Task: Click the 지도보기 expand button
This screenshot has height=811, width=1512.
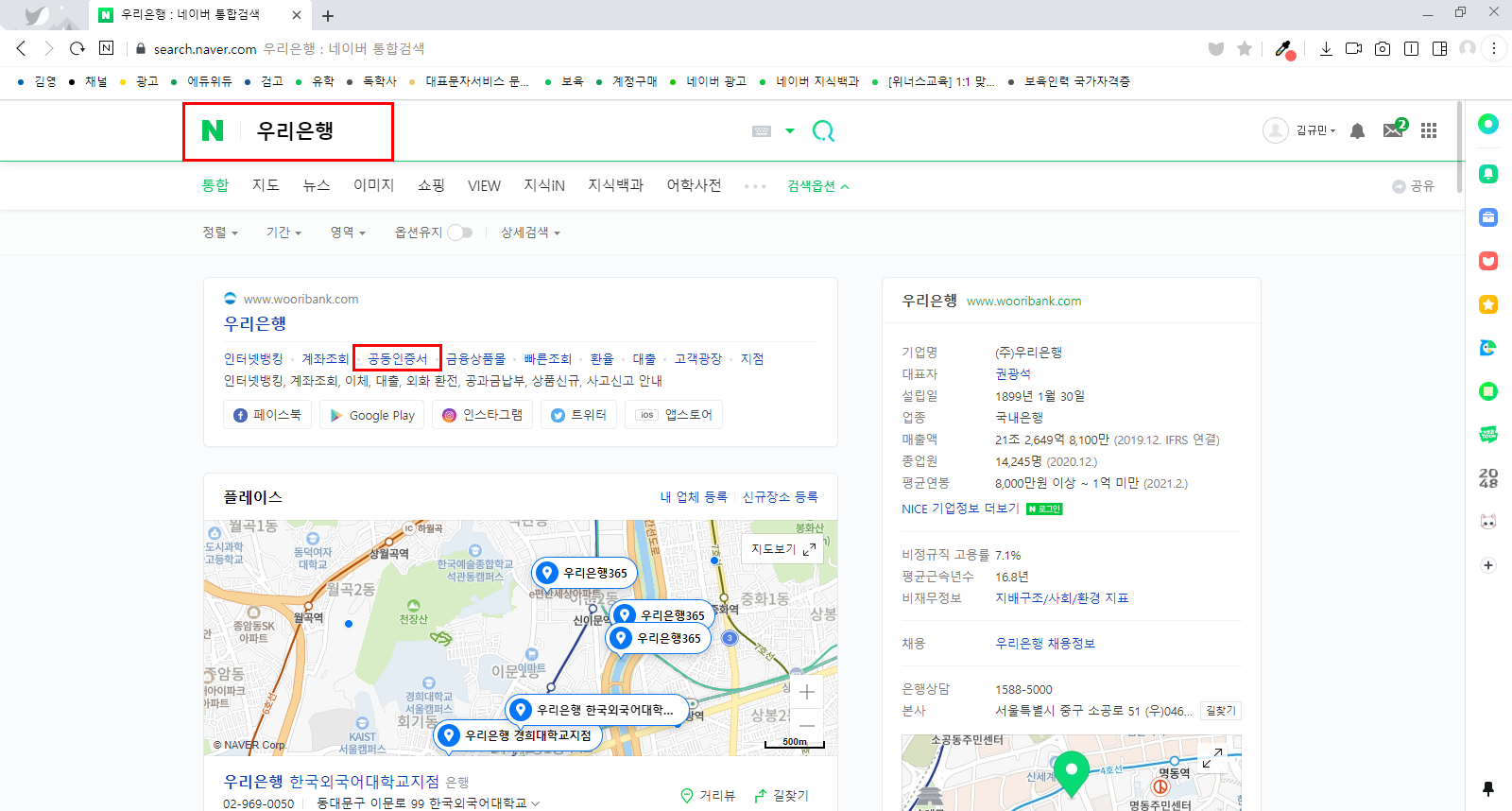Action: tap(784, 549)
